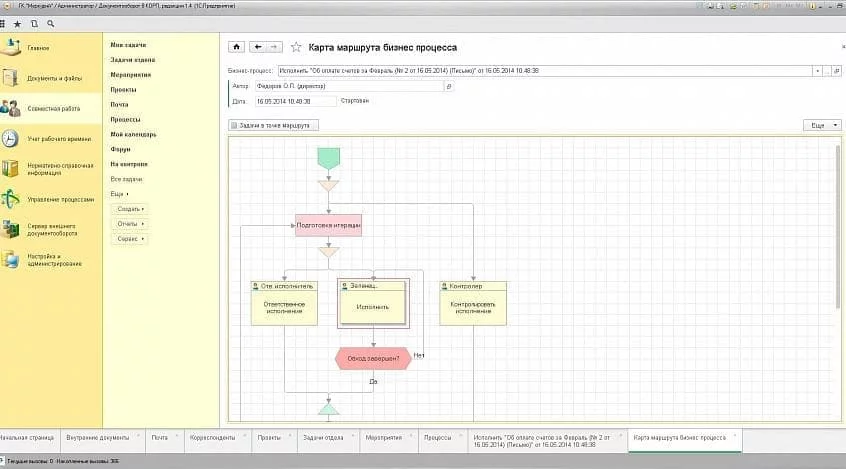Select the 'Обход завершен?' condition hexagon
This screenshot has height=469, width=846.
[x=373, y=358]
